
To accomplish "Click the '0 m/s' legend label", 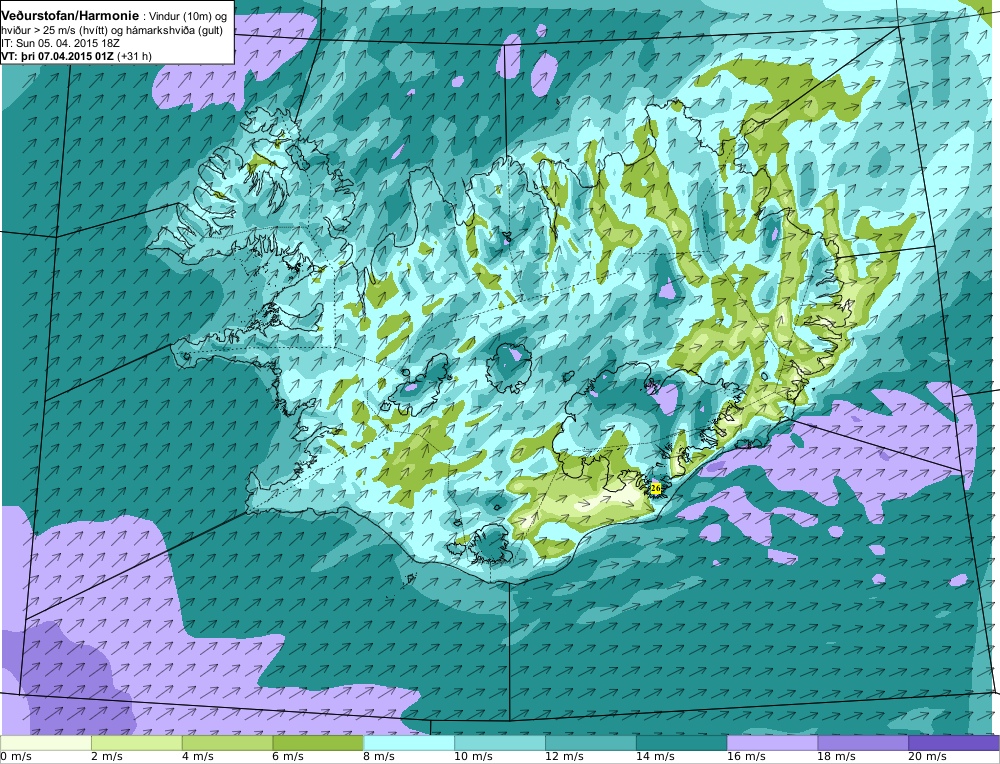I will tap(16, 757).
